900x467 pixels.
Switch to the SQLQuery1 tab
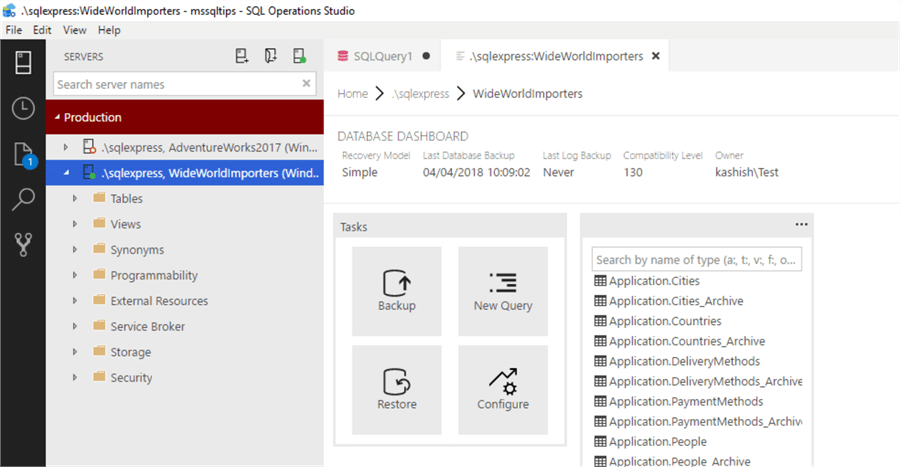click(382, 56)
